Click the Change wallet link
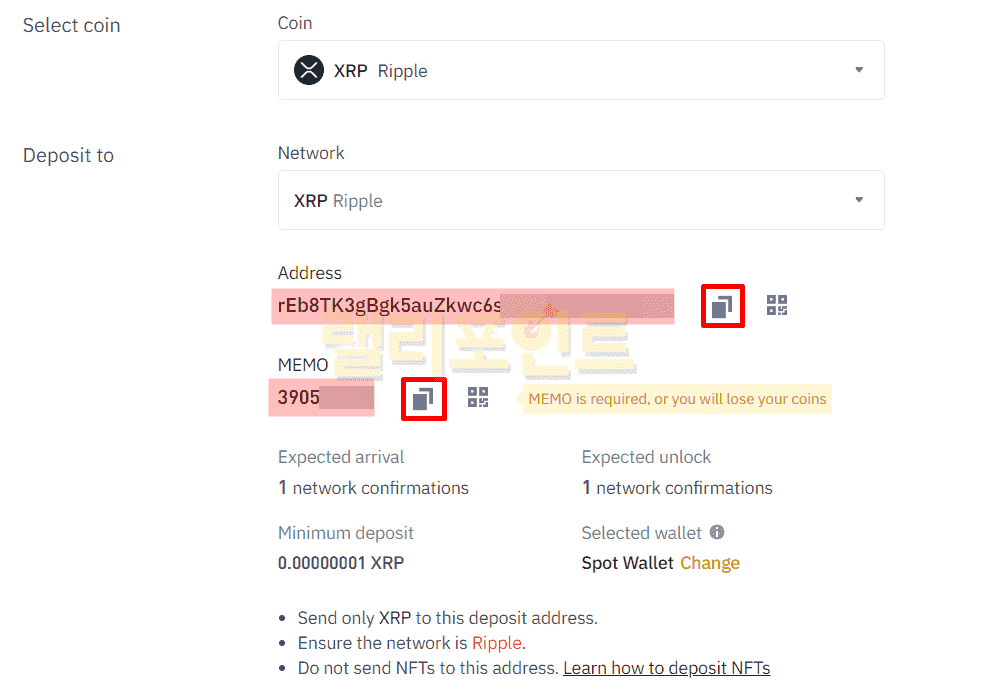Image resolution: width=997 pixels, height=690 pixels. point(710,563)
